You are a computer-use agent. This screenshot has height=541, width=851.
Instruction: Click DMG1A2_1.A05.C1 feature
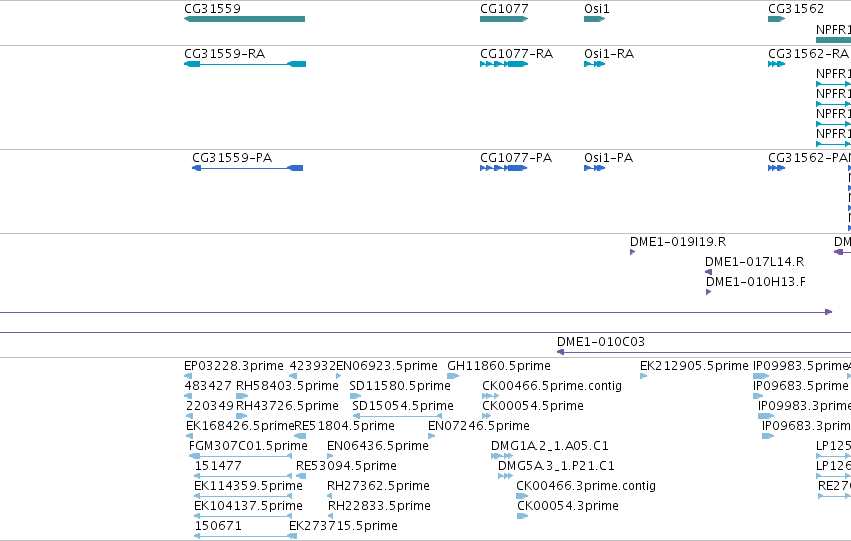pos(502,456)
